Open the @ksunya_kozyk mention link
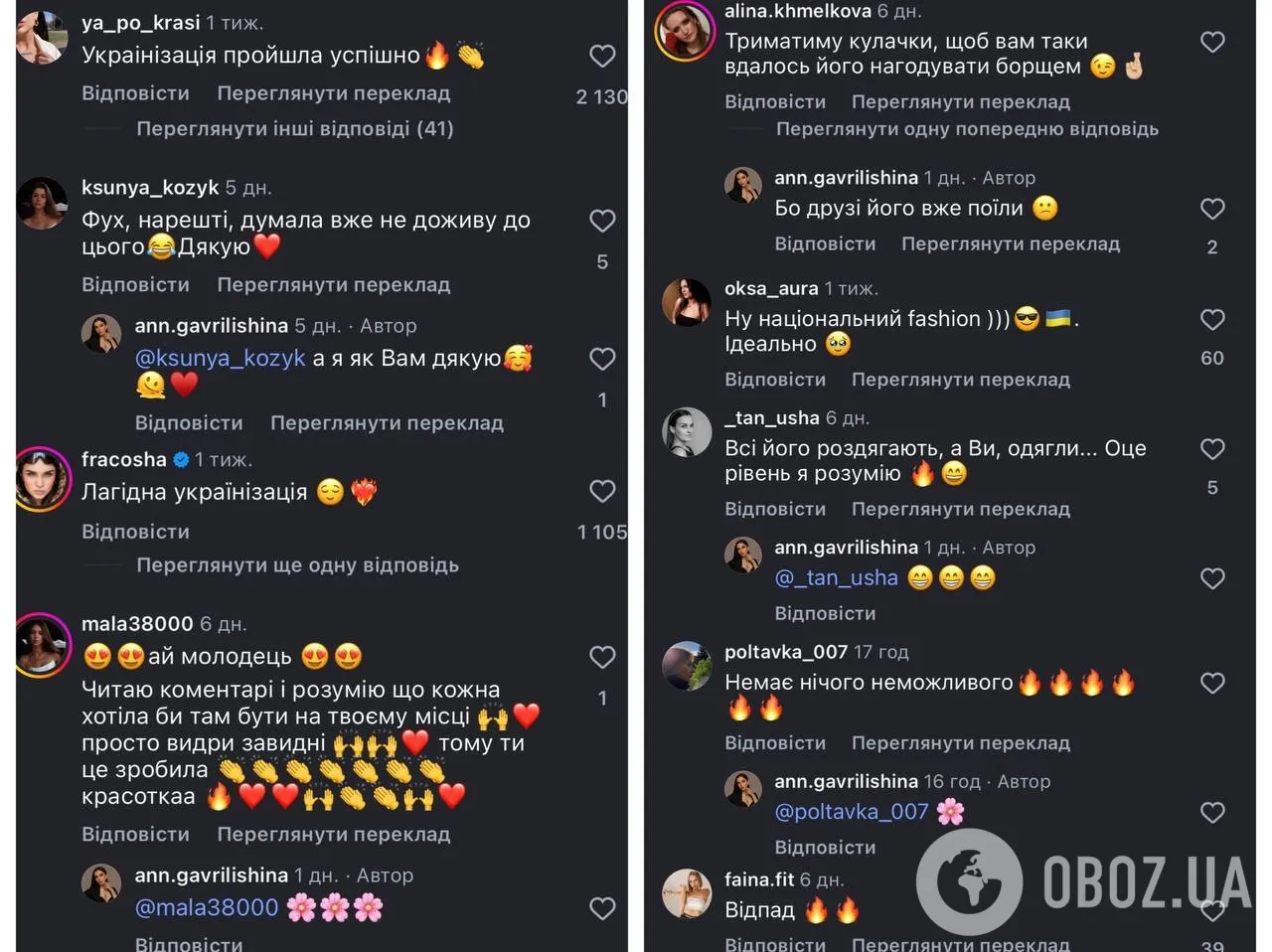The width and height of the screenshot is (1272, 952). (x=220, y=359)
